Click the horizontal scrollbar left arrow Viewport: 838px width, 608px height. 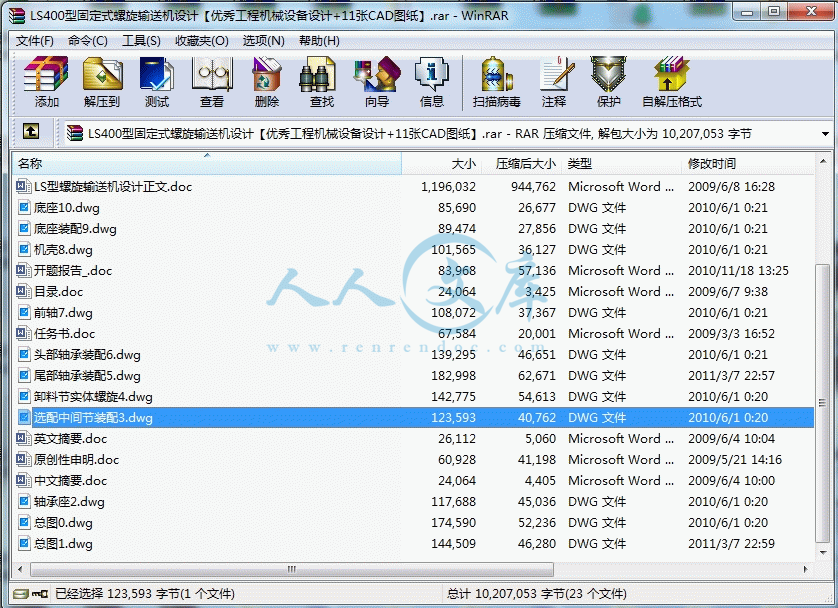[x=20, y=570]
